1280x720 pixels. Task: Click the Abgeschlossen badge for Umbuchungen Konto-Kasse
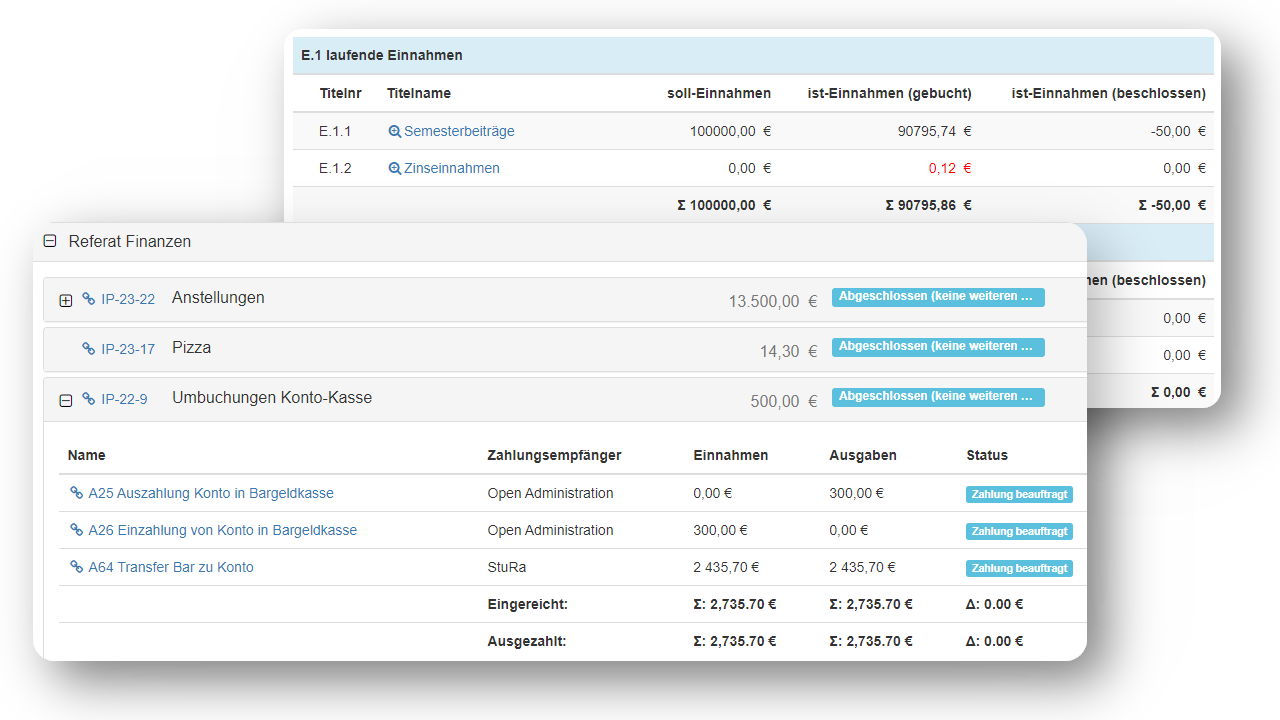pyautogui.click(x=938, y=397)
